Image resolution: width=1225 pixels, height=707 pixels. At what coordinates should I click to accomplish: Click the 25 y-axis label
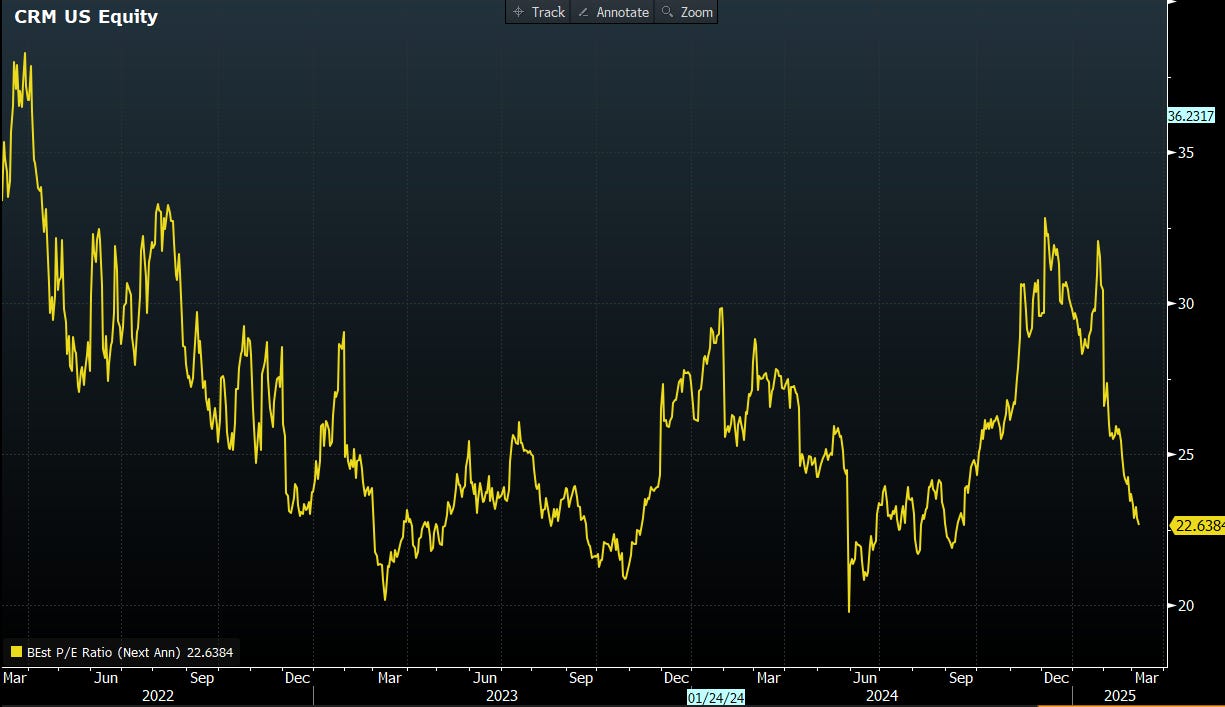1185,455
